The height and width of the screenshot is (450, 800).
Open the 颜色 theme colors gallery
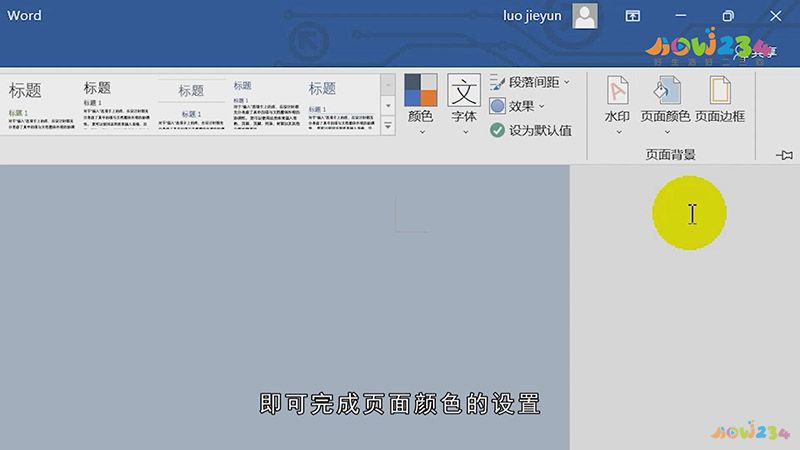pyautogui.click(x=420, y=105)
